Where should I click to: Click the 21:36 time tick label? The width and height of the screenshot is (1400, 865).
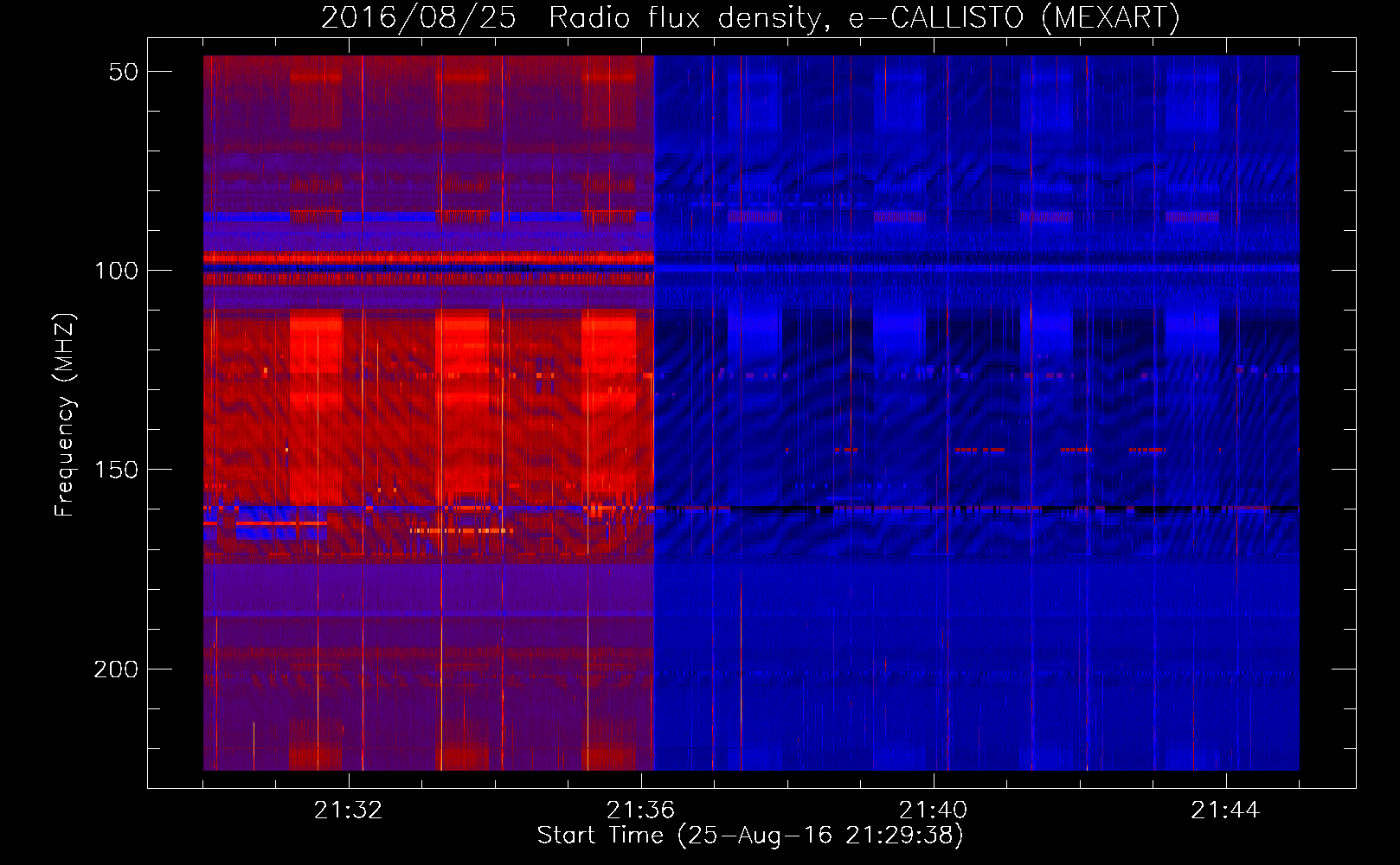(x=641, y=811)
